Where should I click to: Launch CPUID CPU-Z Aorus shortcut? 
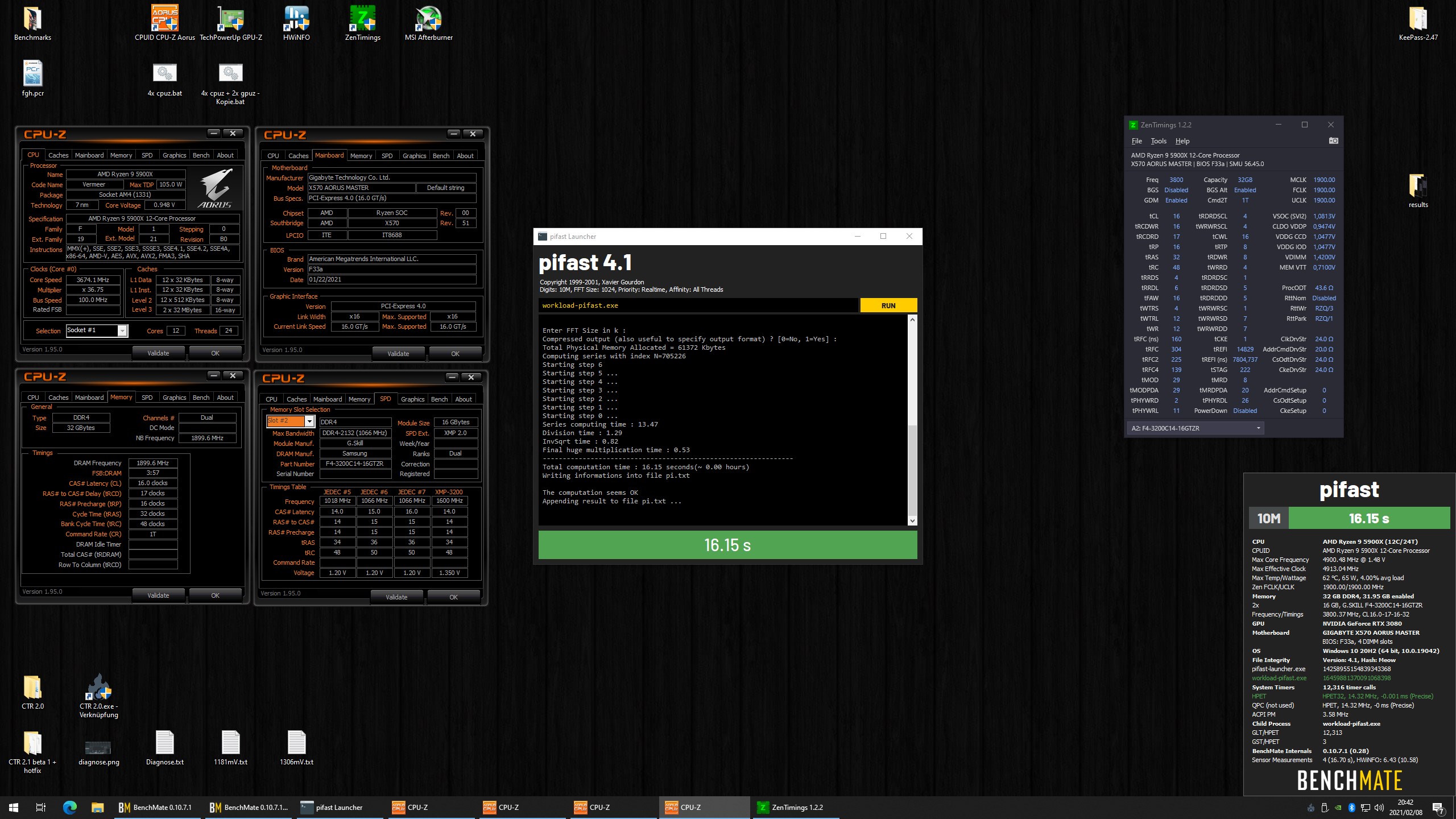pos(165,23)
